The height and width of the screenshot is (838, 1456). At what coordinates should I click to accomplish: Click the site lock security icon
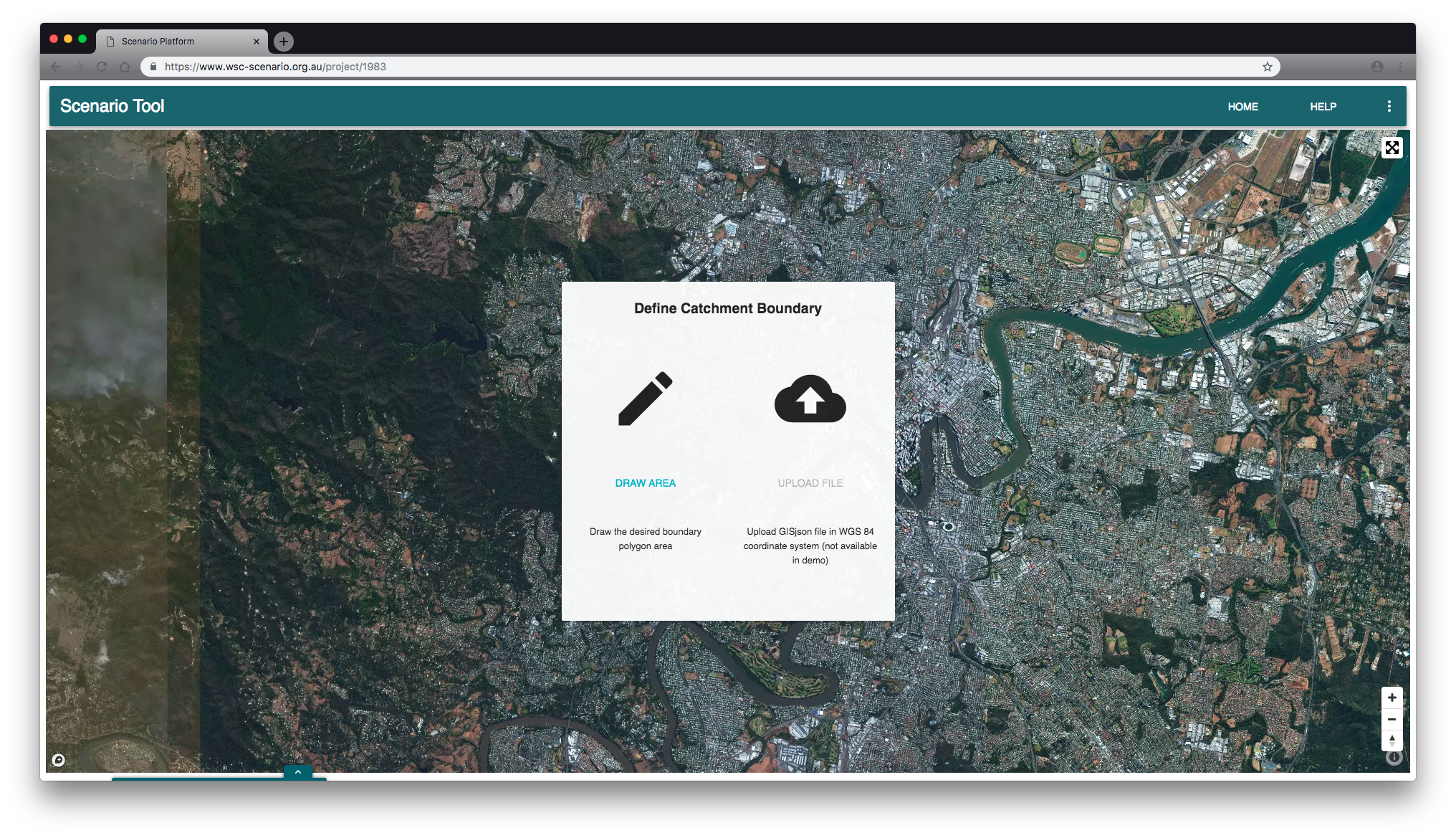(153, 67)
